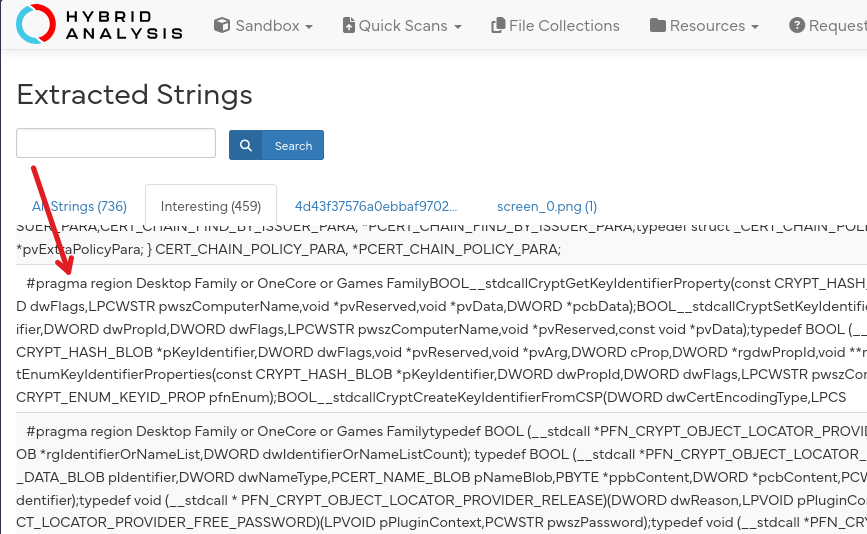Click the Hybrid Analysis wordmark text

tap(122, 26)
